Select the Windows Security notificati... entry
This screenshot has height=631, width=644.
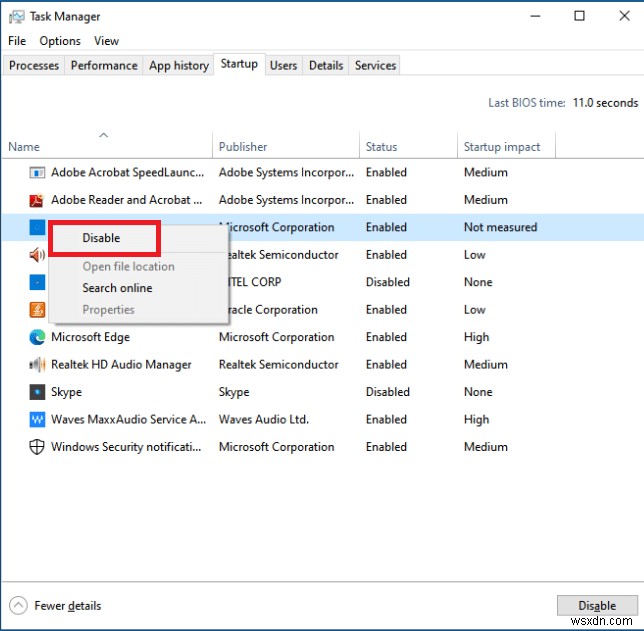point(126,447)
